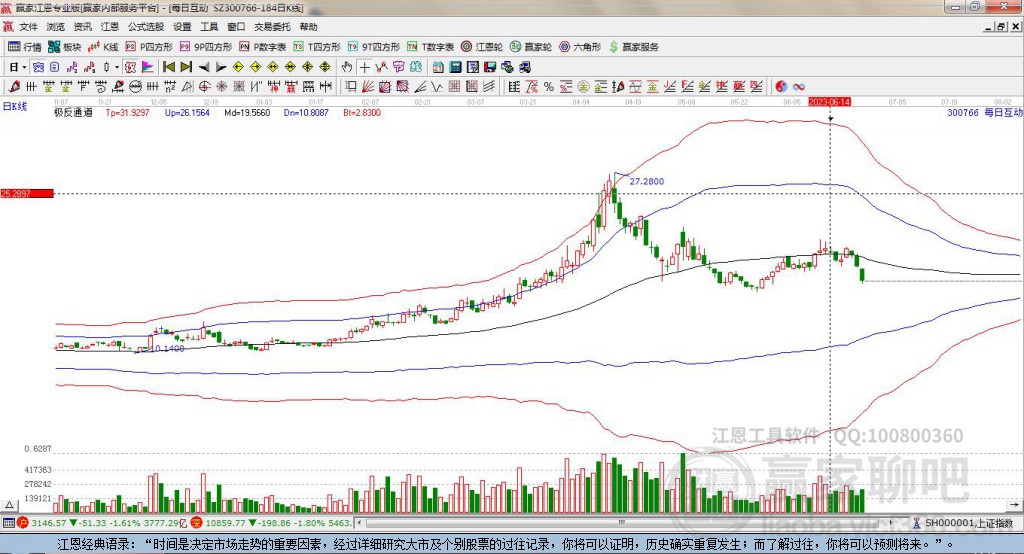Click the yin-yang icon
This screenshot has height=554, width=1024.
(x=781, y=86)
